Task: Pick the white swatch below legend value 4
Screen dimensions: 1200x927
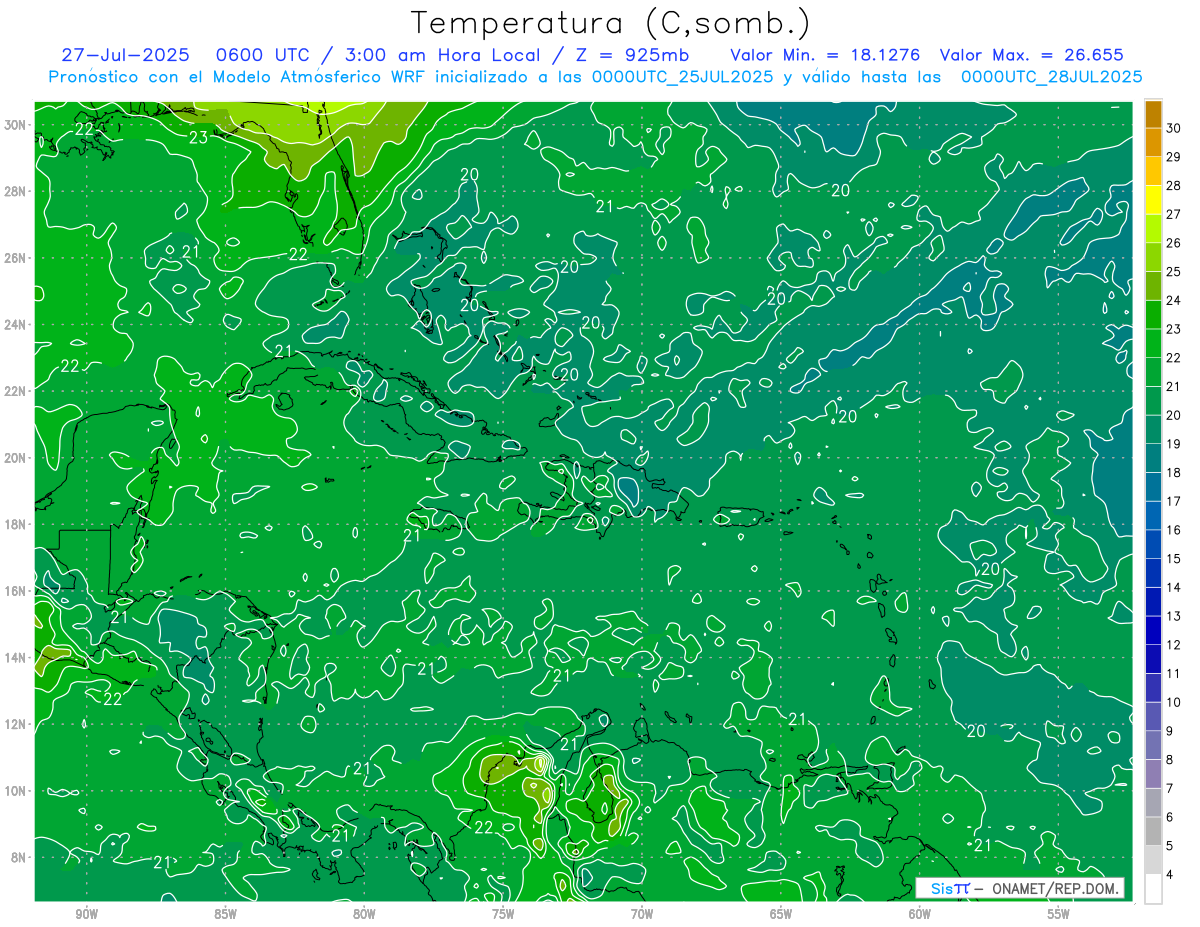Action: click(x=1154, y=888)
